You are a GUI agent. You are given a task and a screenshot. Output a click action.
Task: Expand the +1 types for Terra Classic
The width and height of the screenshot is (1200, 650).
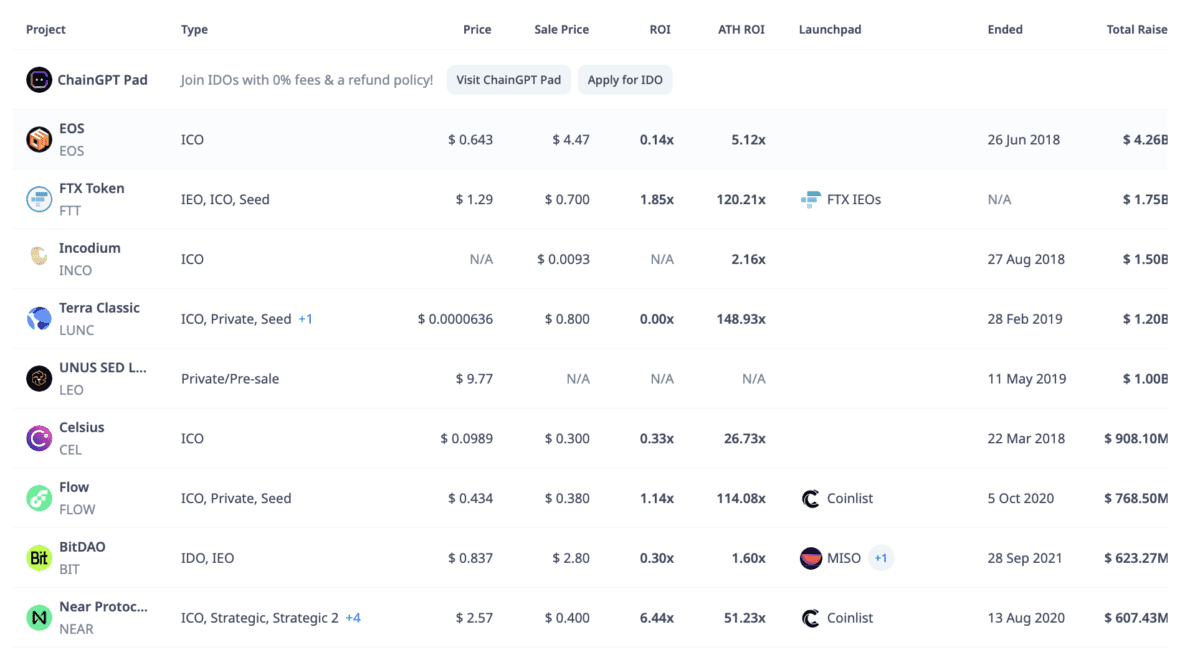[x=306, y=319]
